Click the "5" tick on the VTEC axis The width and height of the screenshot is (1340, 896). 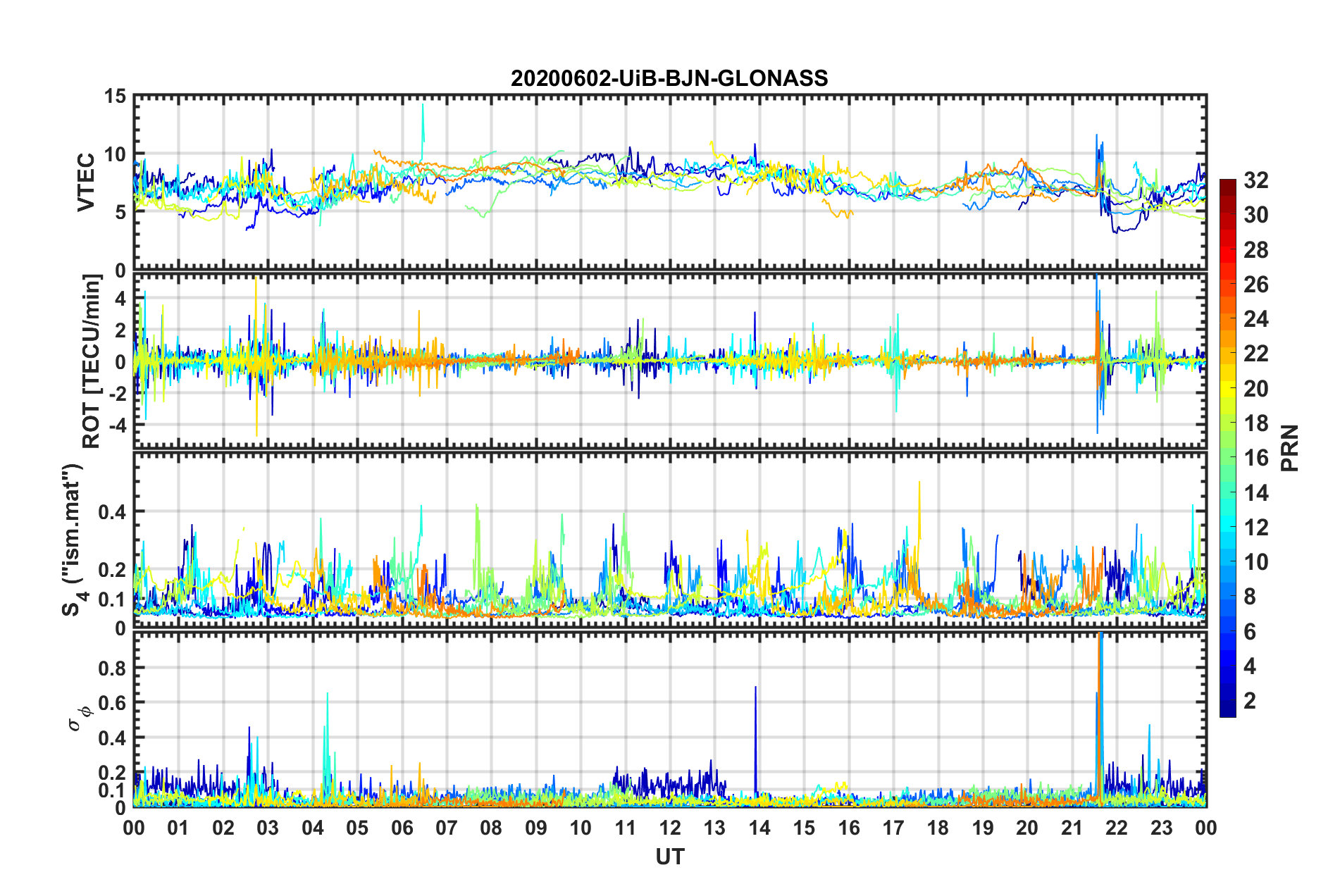point(120,212)
